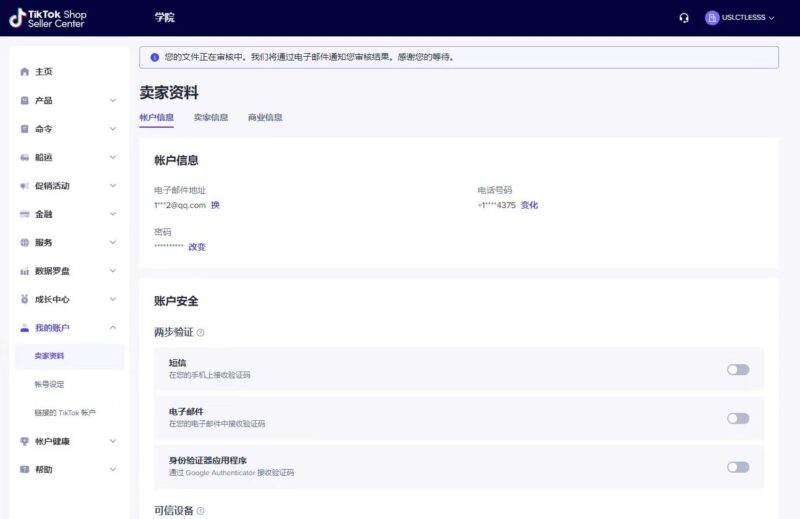Viewport: 800px width, 519px height.
Task: Select 帐号设定 in the sidebar submenu
Action: 49,384
